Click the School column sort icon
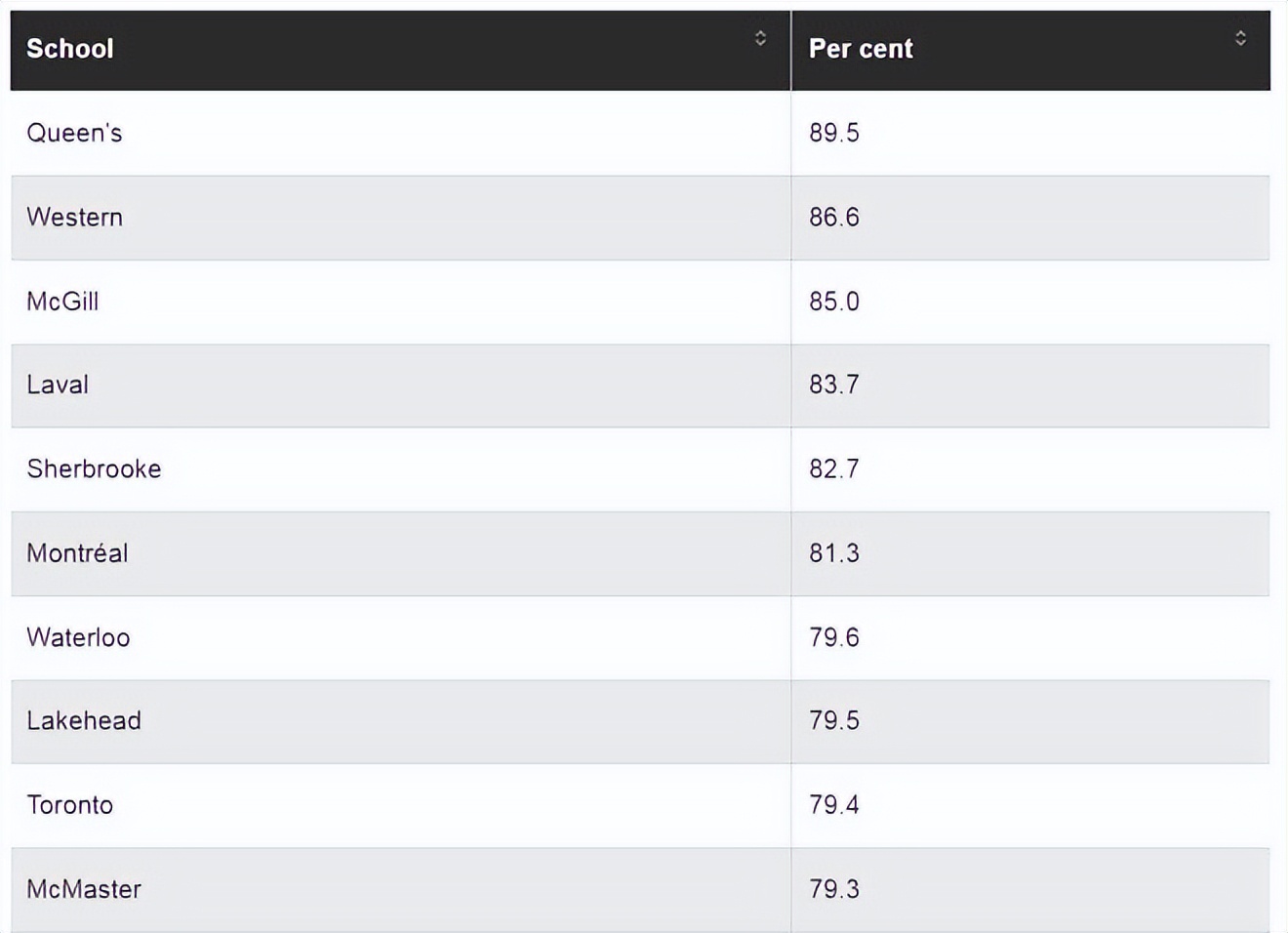 [x=760, y=38]
